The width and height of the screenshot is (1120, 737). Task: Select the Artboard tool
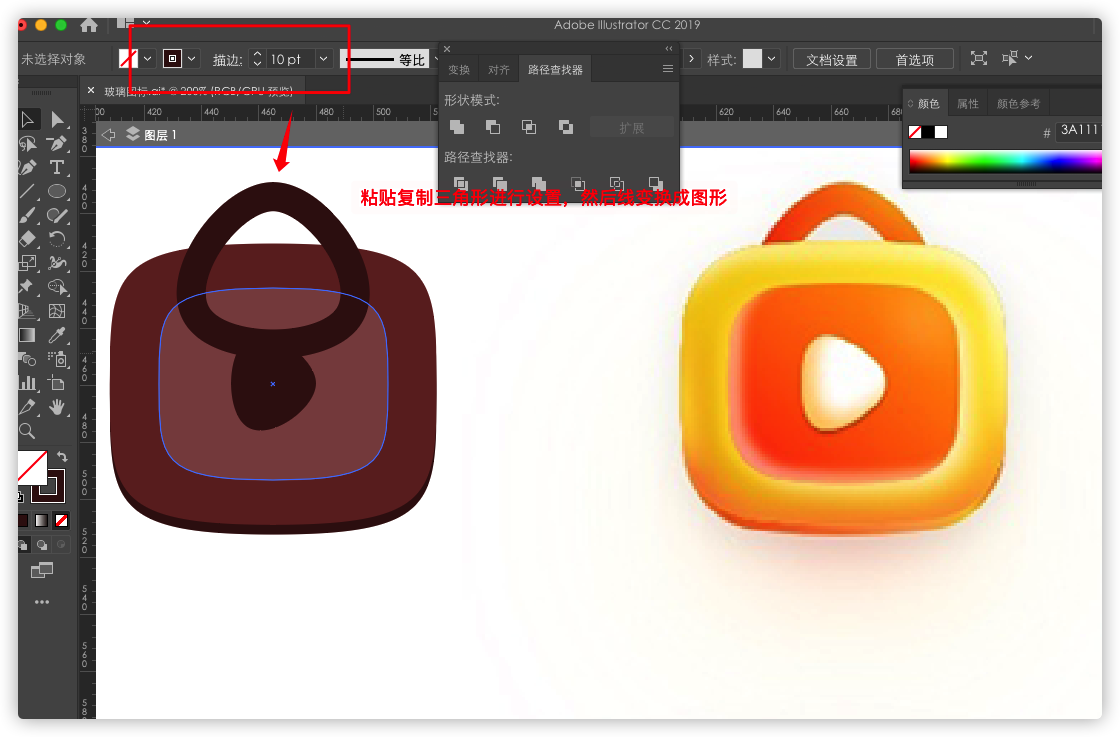pyautogui.click(x=57, y=383)
